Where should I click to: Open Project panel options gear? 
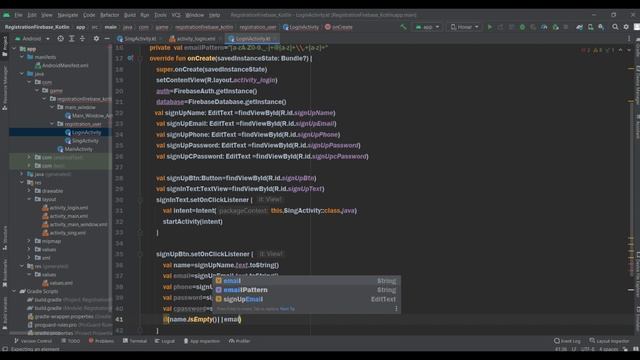point(96,38)
